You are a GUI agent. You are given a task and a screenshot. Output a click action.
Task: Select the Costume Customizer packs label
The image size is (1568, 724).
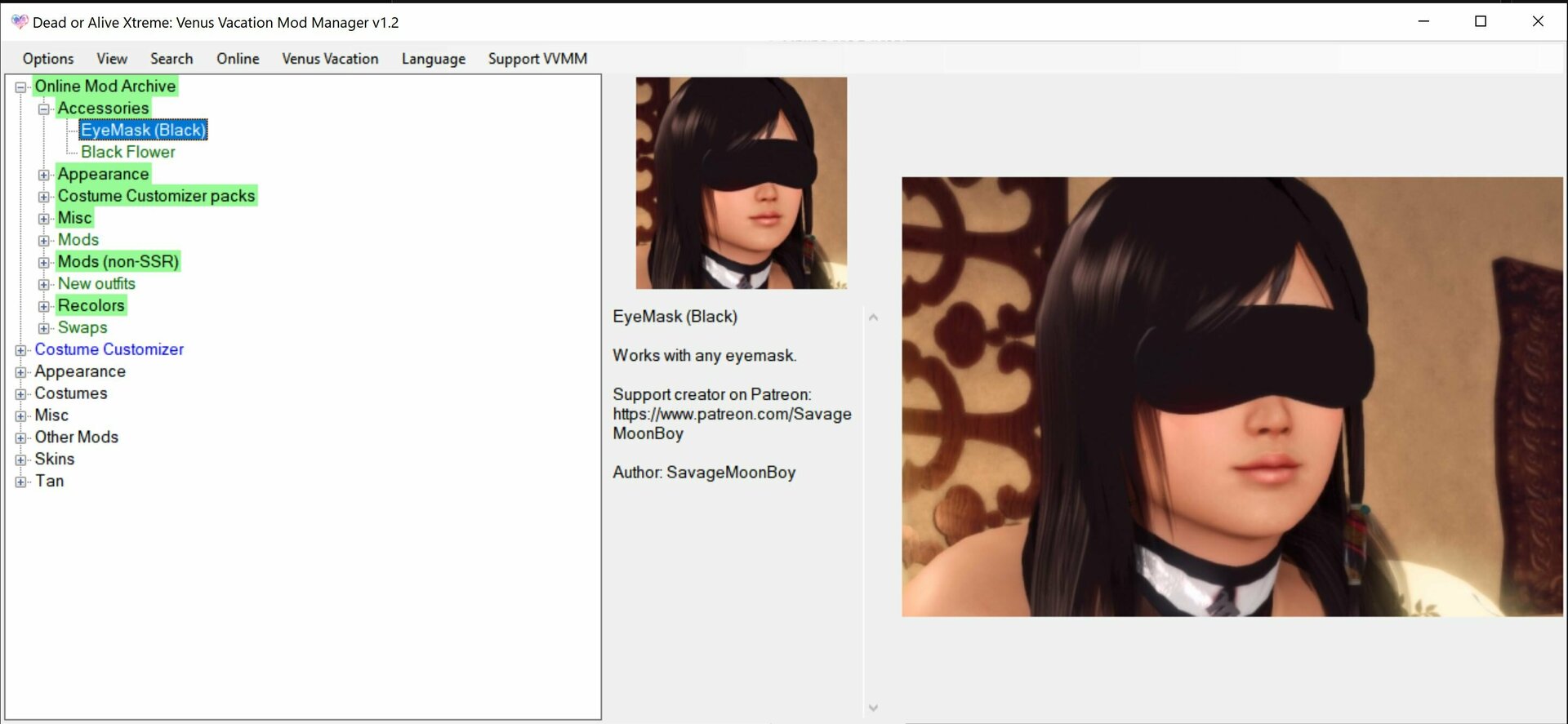[x=156, y=196]
